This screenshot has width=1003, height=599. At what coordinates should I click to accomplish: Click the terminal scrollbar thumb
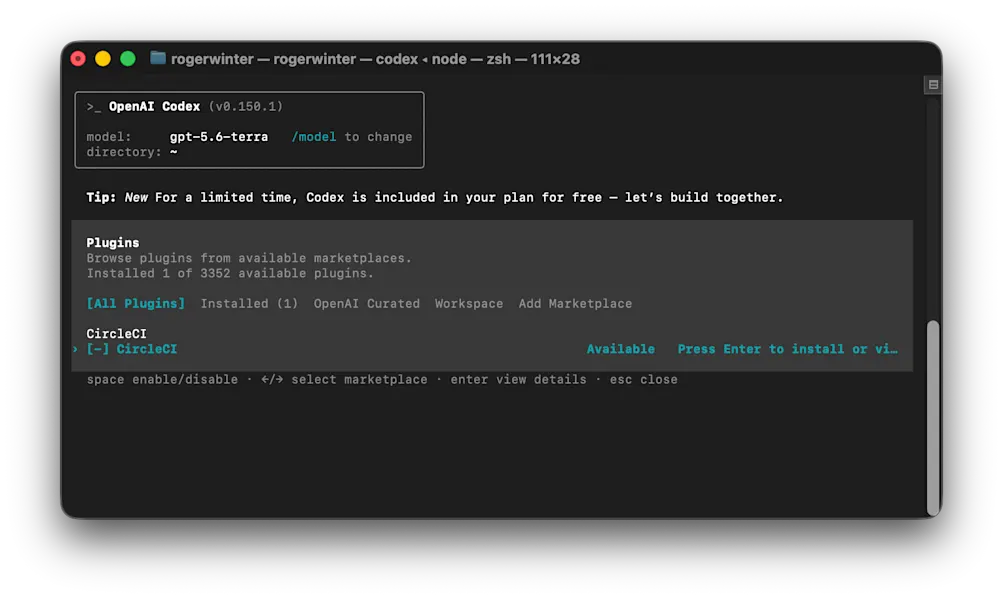pyautogui.click(x=933, y=418)
